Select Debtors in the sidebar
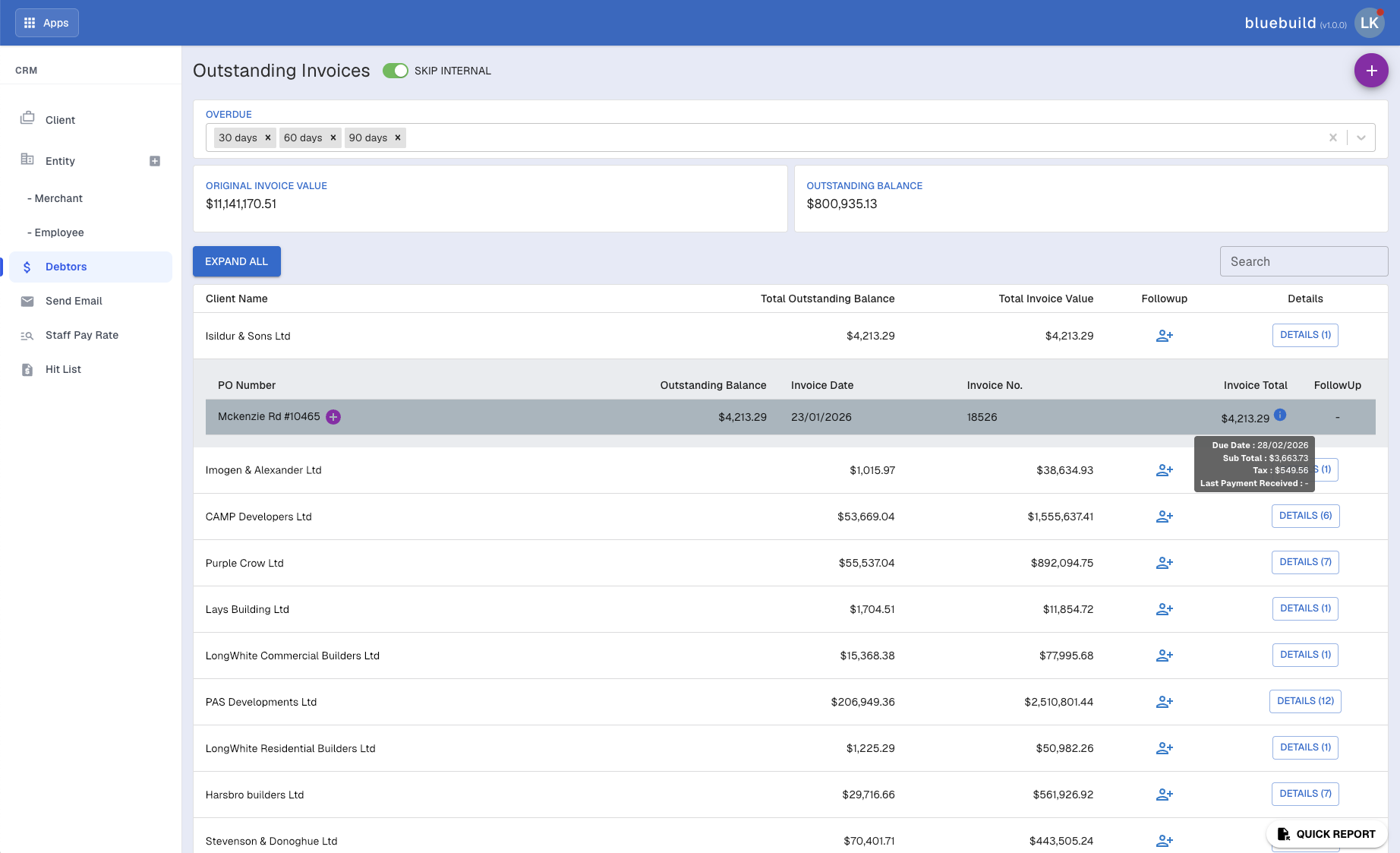 coord(91,267)
